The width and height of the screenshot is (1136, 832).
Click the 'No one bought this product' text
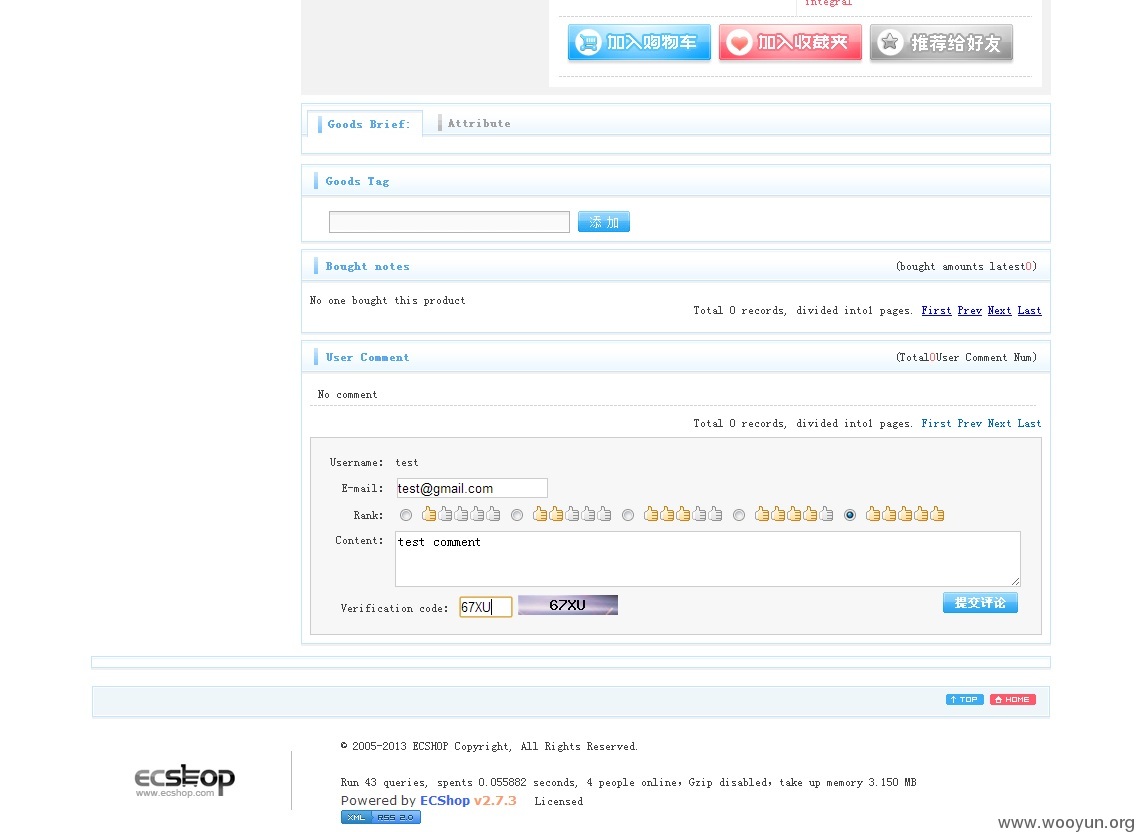(388, 300)
